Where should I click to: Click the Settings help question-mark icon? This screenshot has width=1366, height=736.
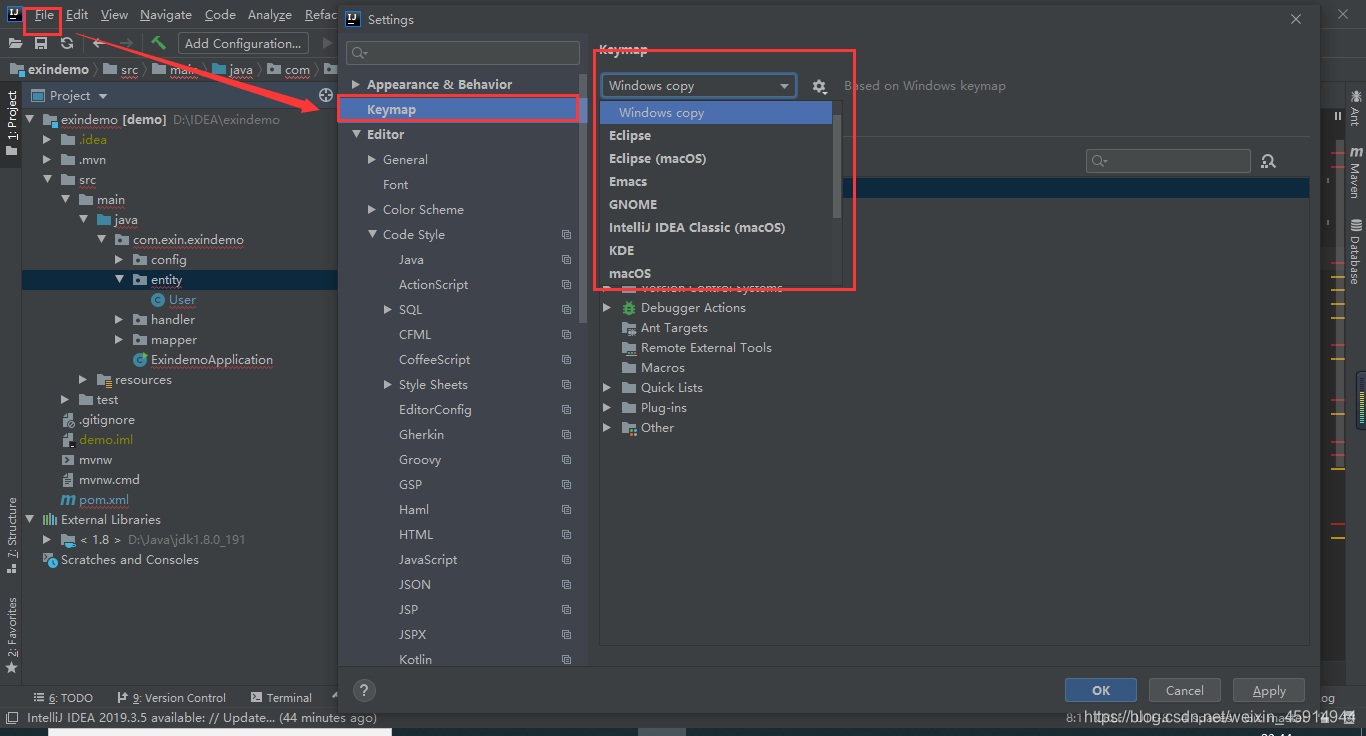[364, 690]
